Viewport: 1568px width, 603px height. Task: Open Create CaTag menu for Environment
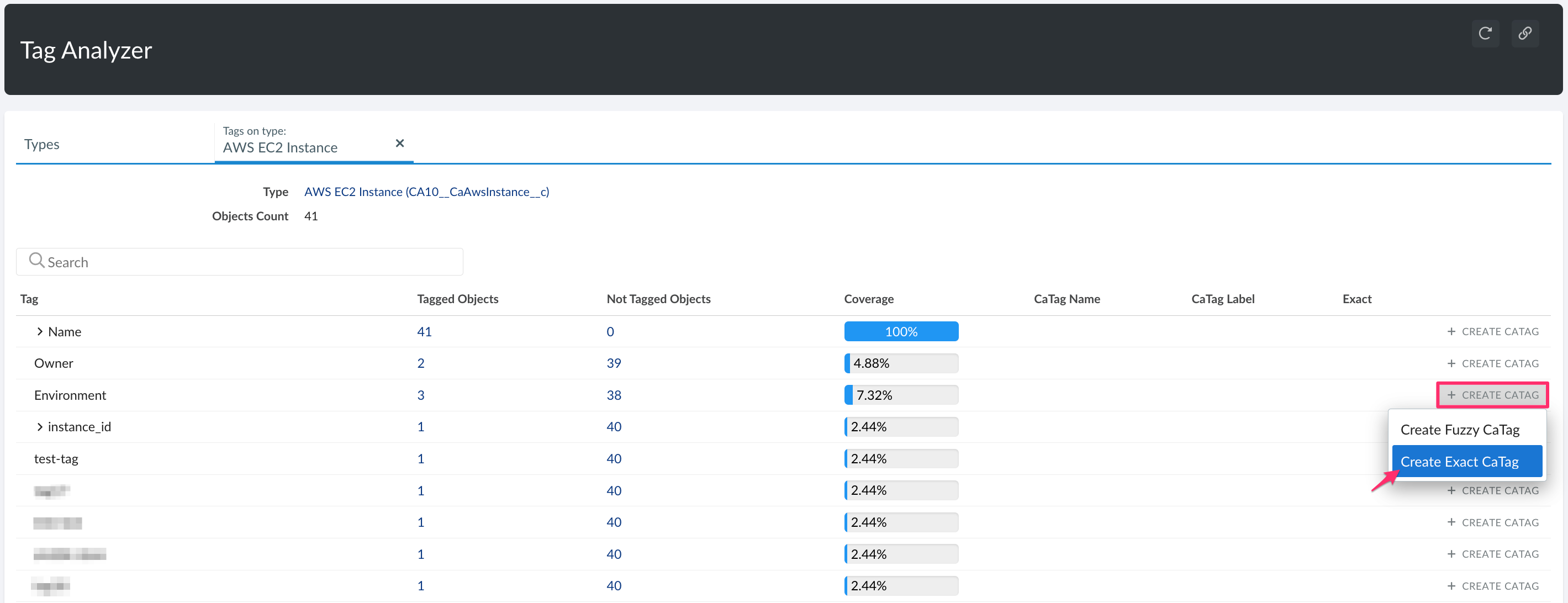click(1492, 395)
